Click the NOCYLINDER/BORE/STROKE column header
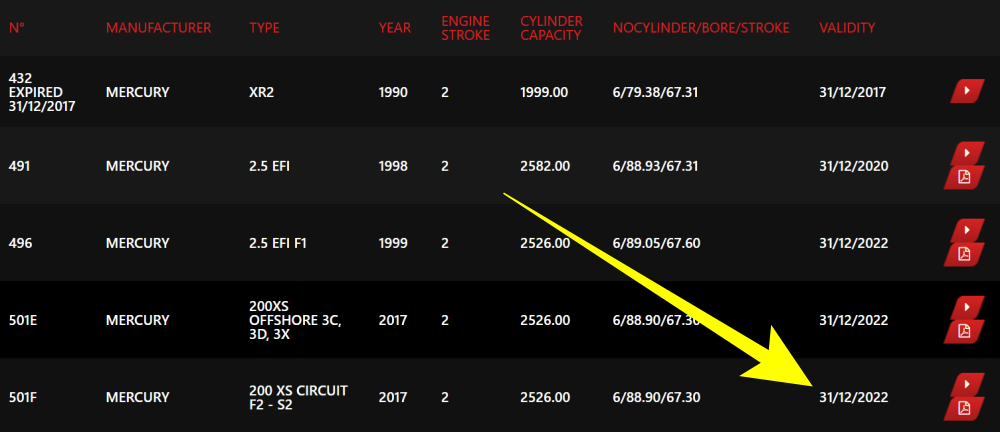 click(x=702, y=28)
